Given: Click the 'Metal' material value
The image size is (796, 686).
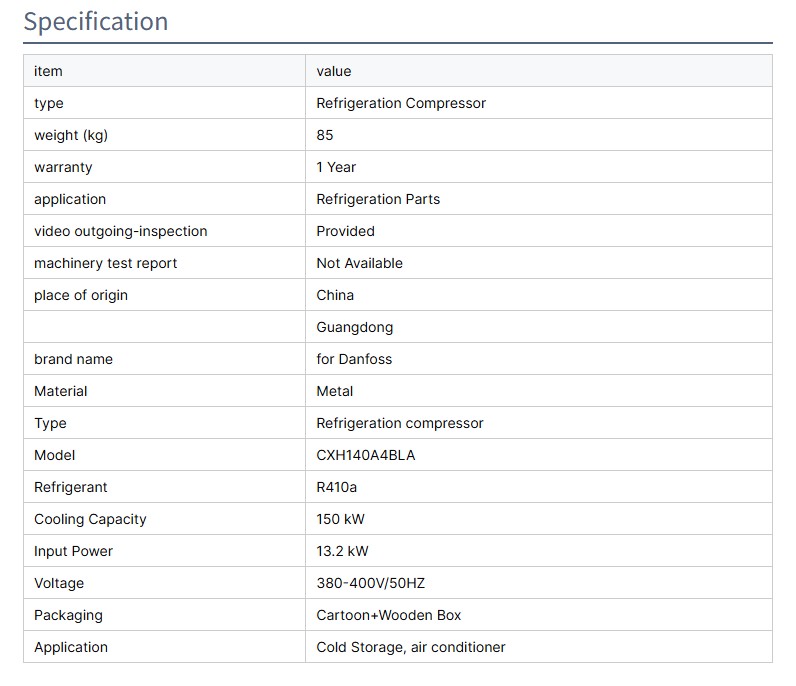Looking at the screenshot, I should pos(334,391).
